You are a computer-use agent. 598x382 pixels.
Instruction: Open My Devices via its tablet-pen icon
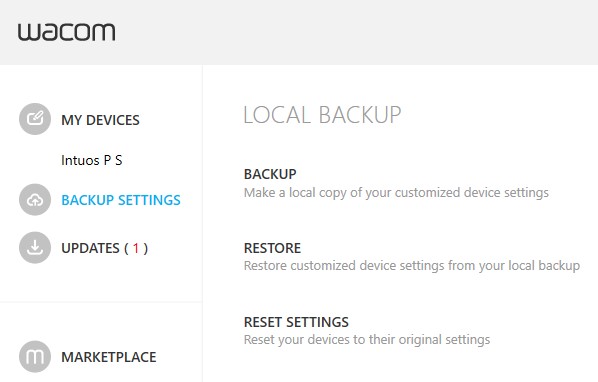35,119
